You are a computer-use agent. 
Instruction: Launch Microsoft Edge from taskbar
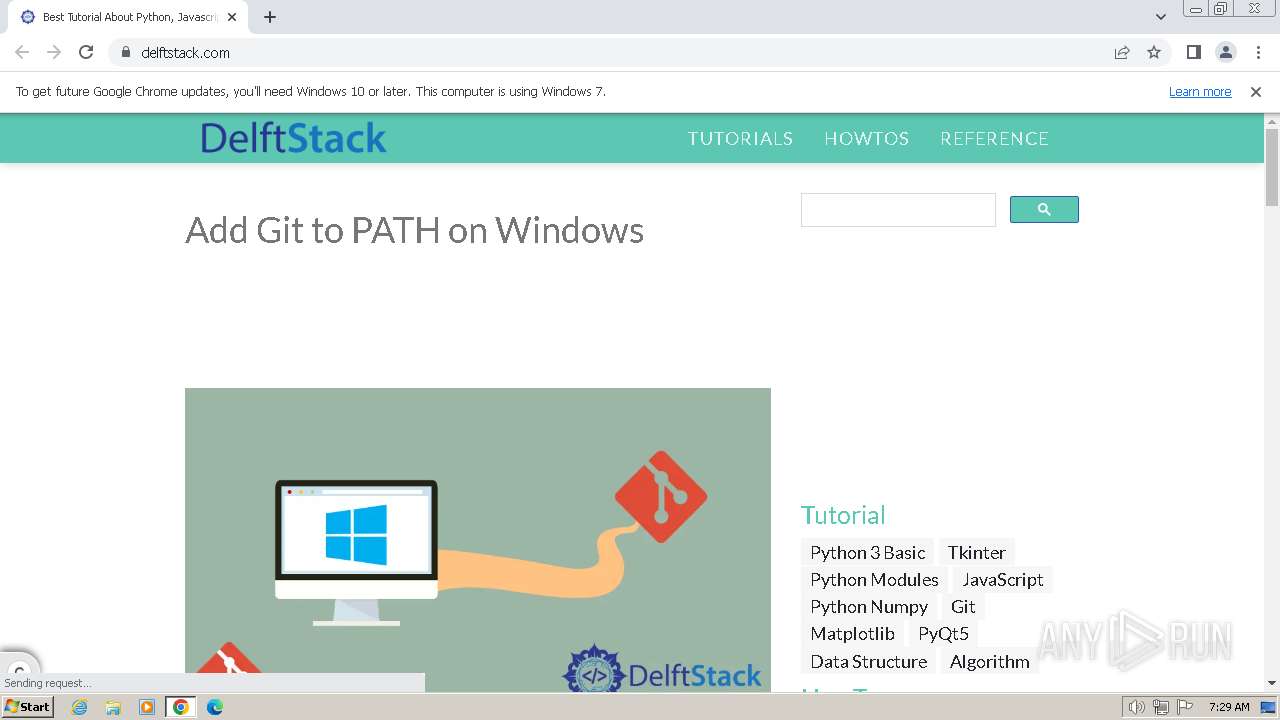click(215, 707)
